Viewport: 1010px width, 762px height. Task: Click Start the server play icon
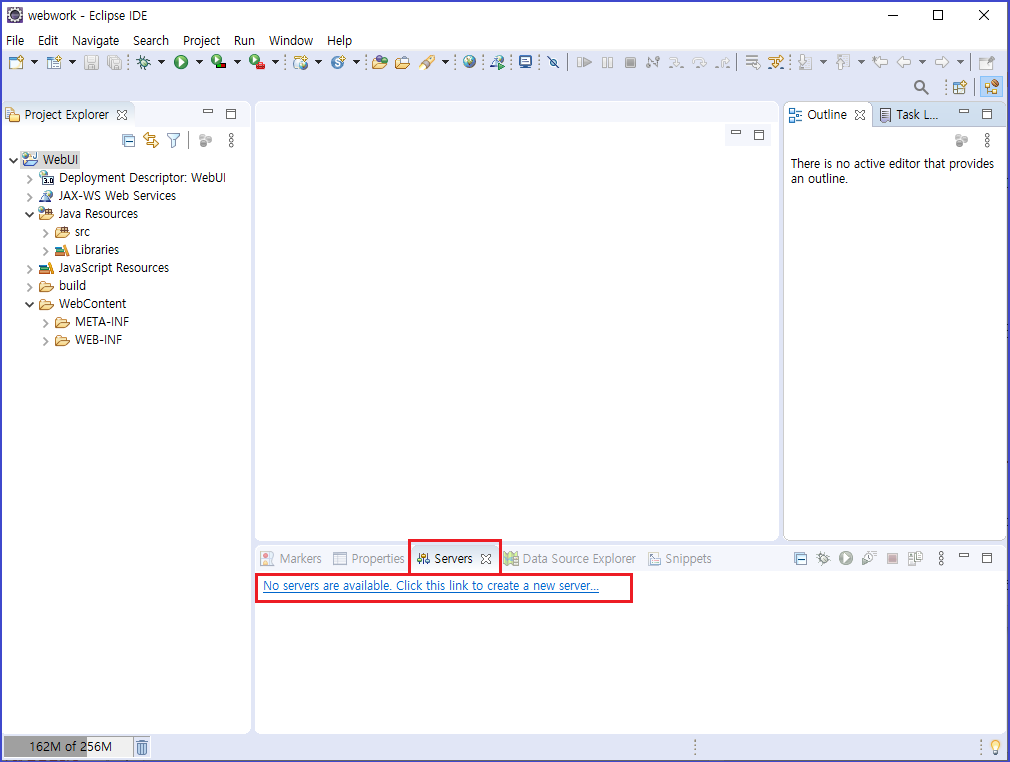click(846, 558)
